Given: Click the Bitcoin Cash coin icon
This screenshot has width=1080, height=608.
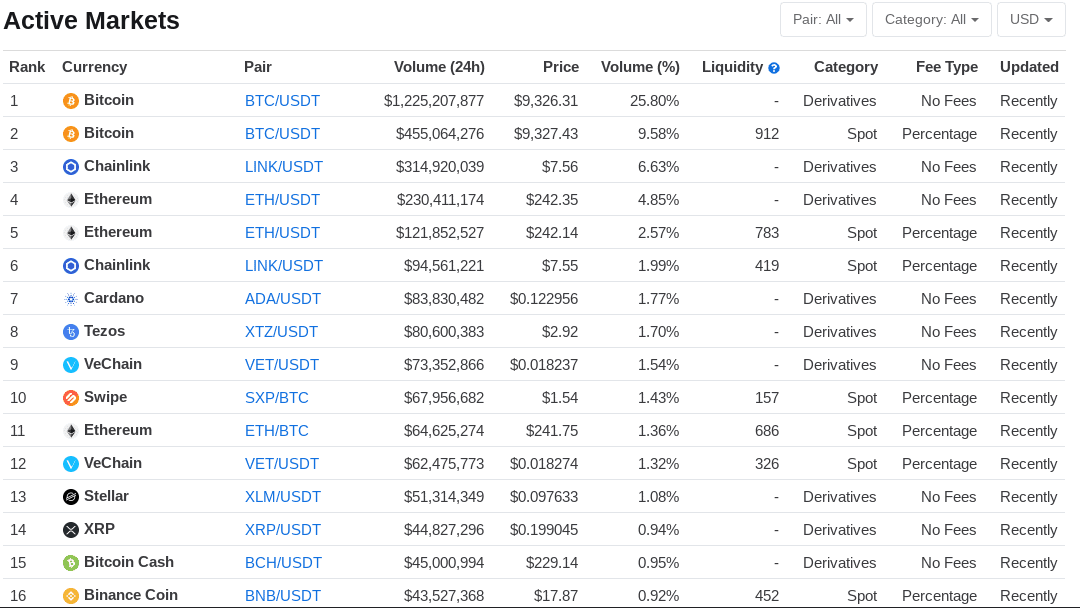Looking at the screenshot, I should coord(71,563).
